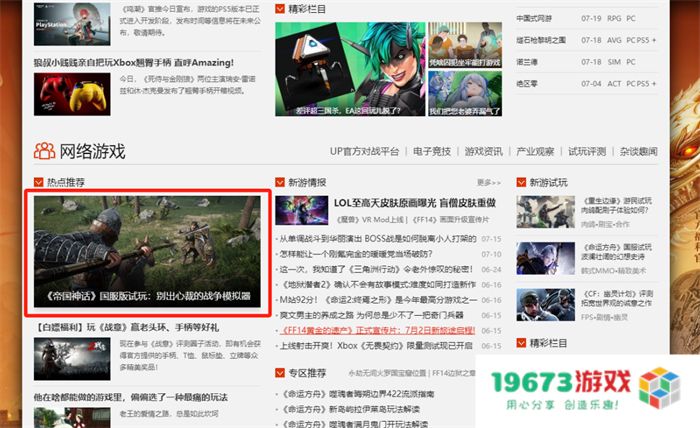Viewport: 700px width, 428px height.
Task: Select the 07-18 SIM PC game row
Action: [587, 62]
